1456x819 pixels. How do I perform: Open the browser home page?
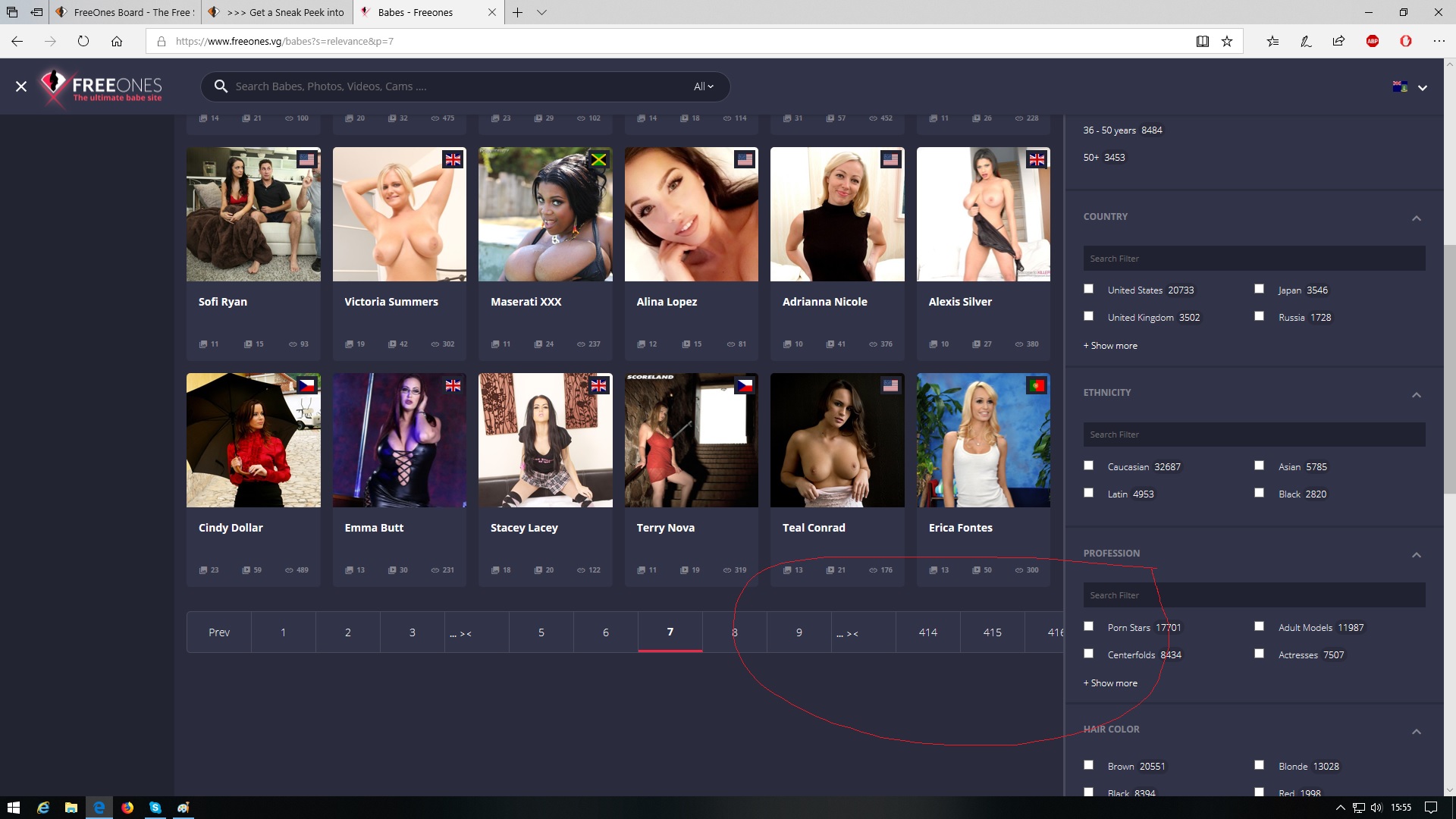[117, 41]
